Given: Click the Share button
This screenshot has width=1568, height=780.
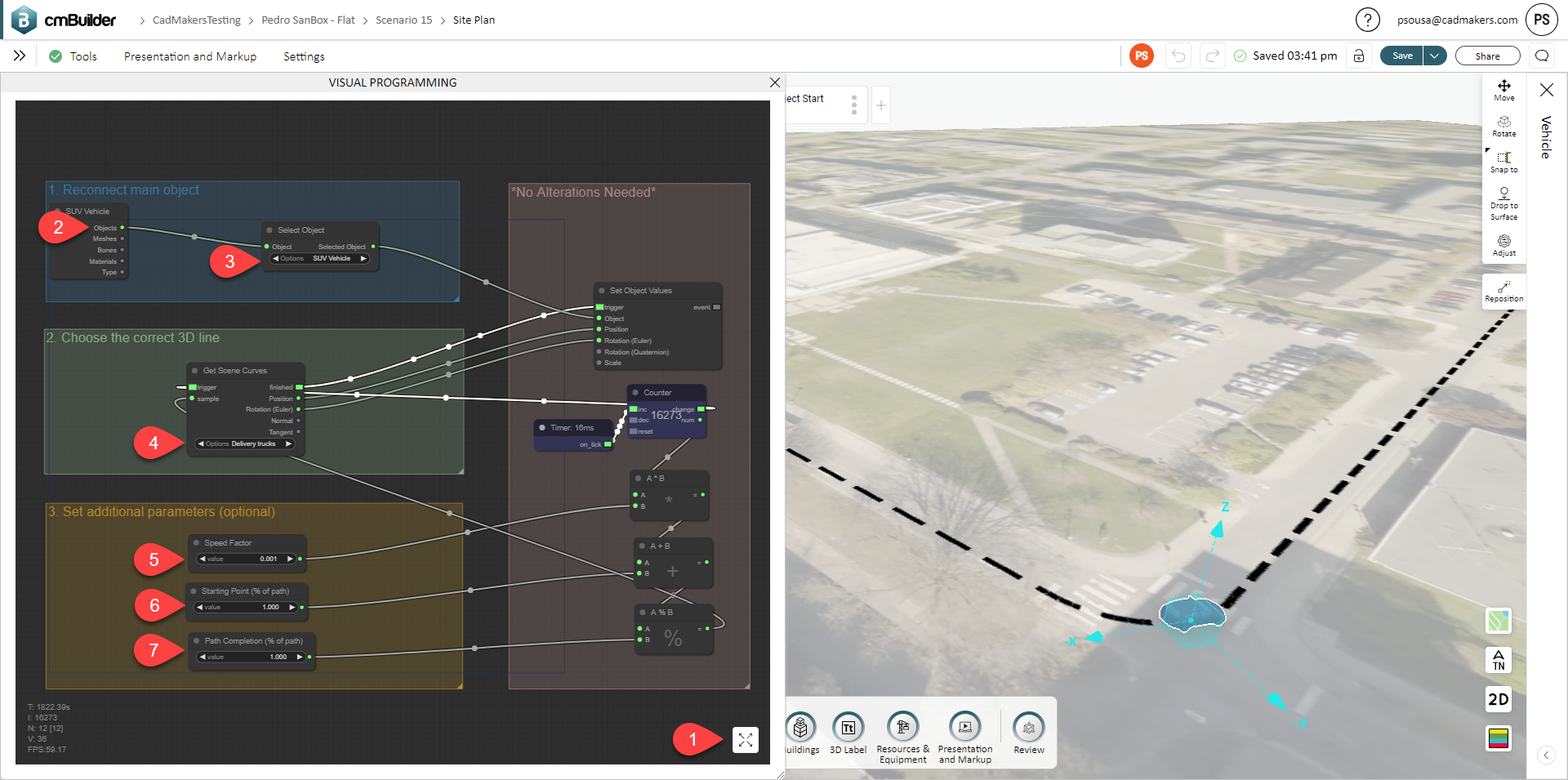Looking at the screenshot, I should [x=1487, y=56].
